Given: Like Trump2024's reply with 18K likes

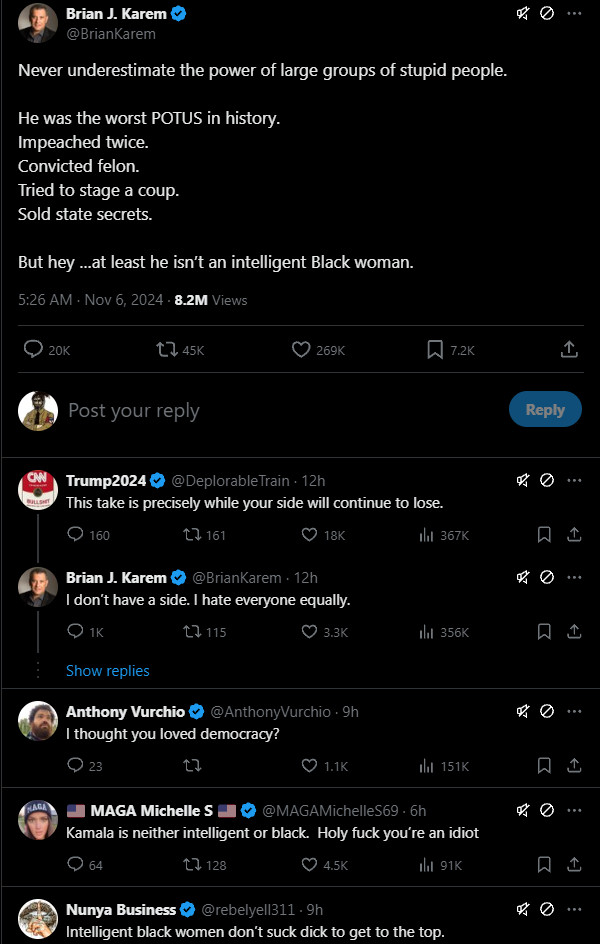Looking at the screenshot, I should coord(310,535).
